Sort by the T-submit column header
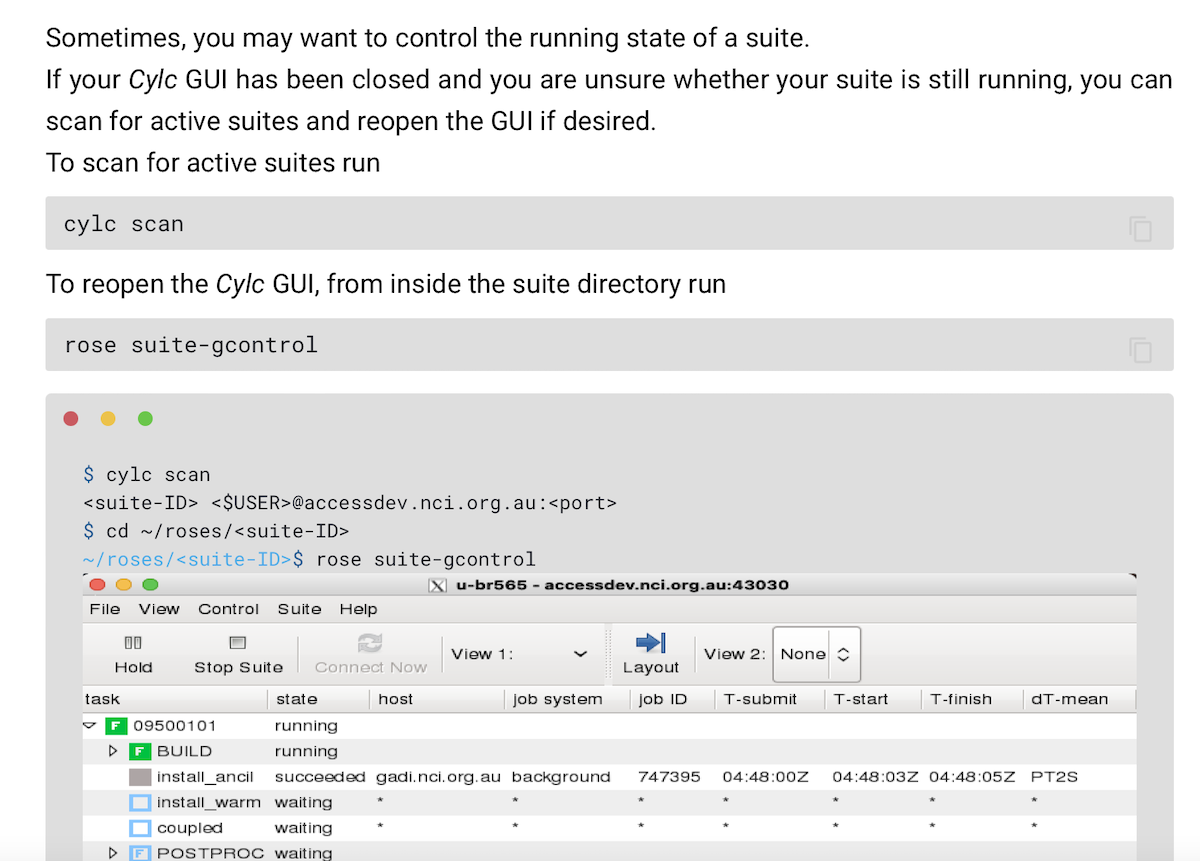Screen dimensions: 1200x861 (761, 699)
